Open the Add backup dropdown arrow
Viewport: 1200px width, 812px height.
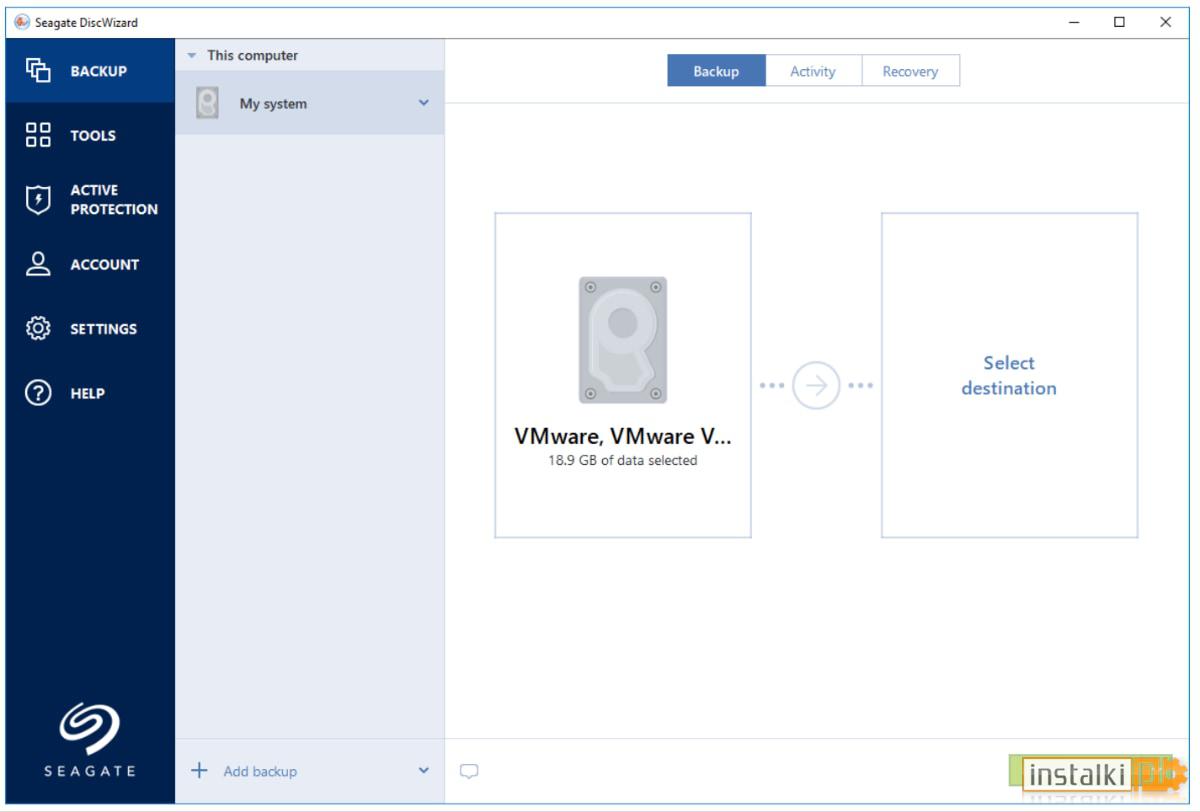click(424, 771)
